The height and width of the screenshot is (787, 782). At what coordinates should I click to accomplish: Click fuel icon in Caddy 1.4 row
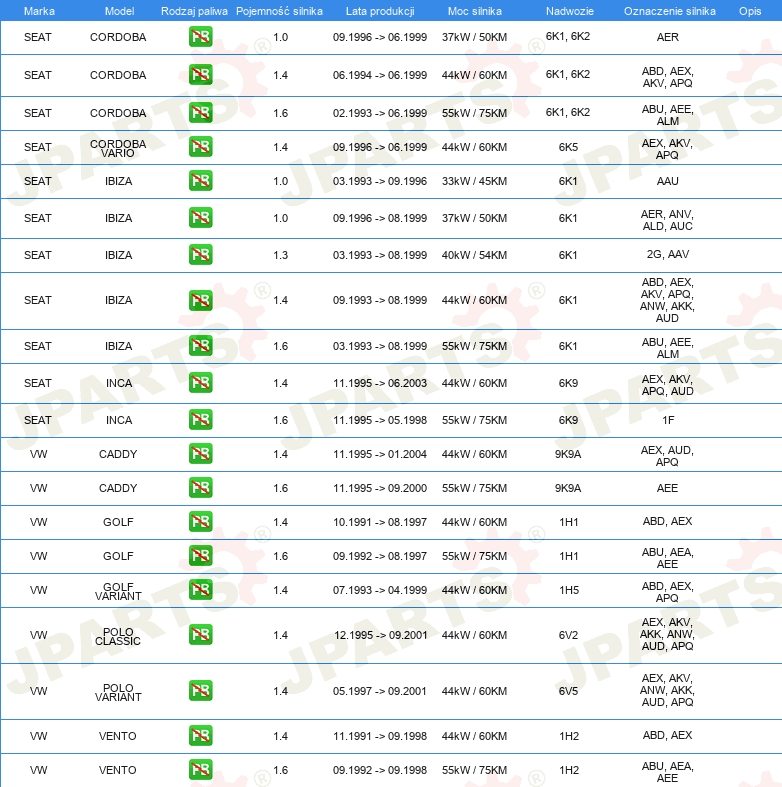coord(201,453)
